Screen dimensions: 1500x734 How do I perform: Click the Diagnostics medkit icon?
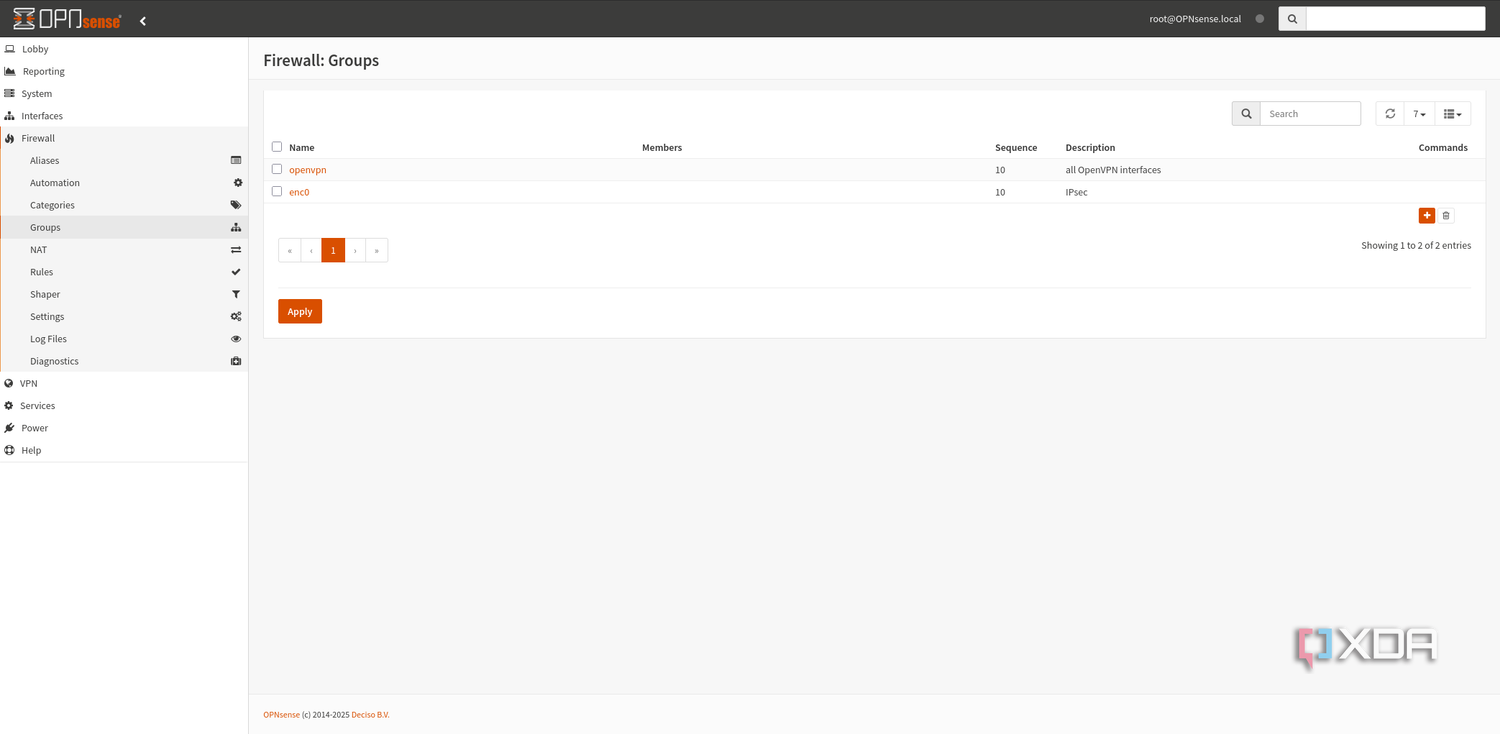pos(236,361)
